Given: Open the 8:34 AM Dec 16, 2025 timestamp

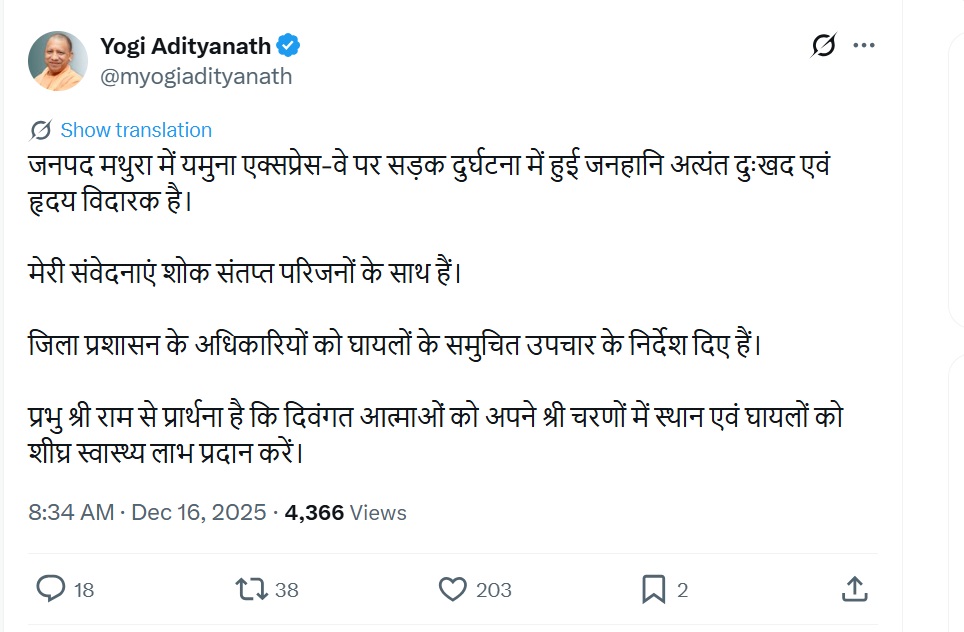Looking at the screenshot, I should click(x=147, y=513).
